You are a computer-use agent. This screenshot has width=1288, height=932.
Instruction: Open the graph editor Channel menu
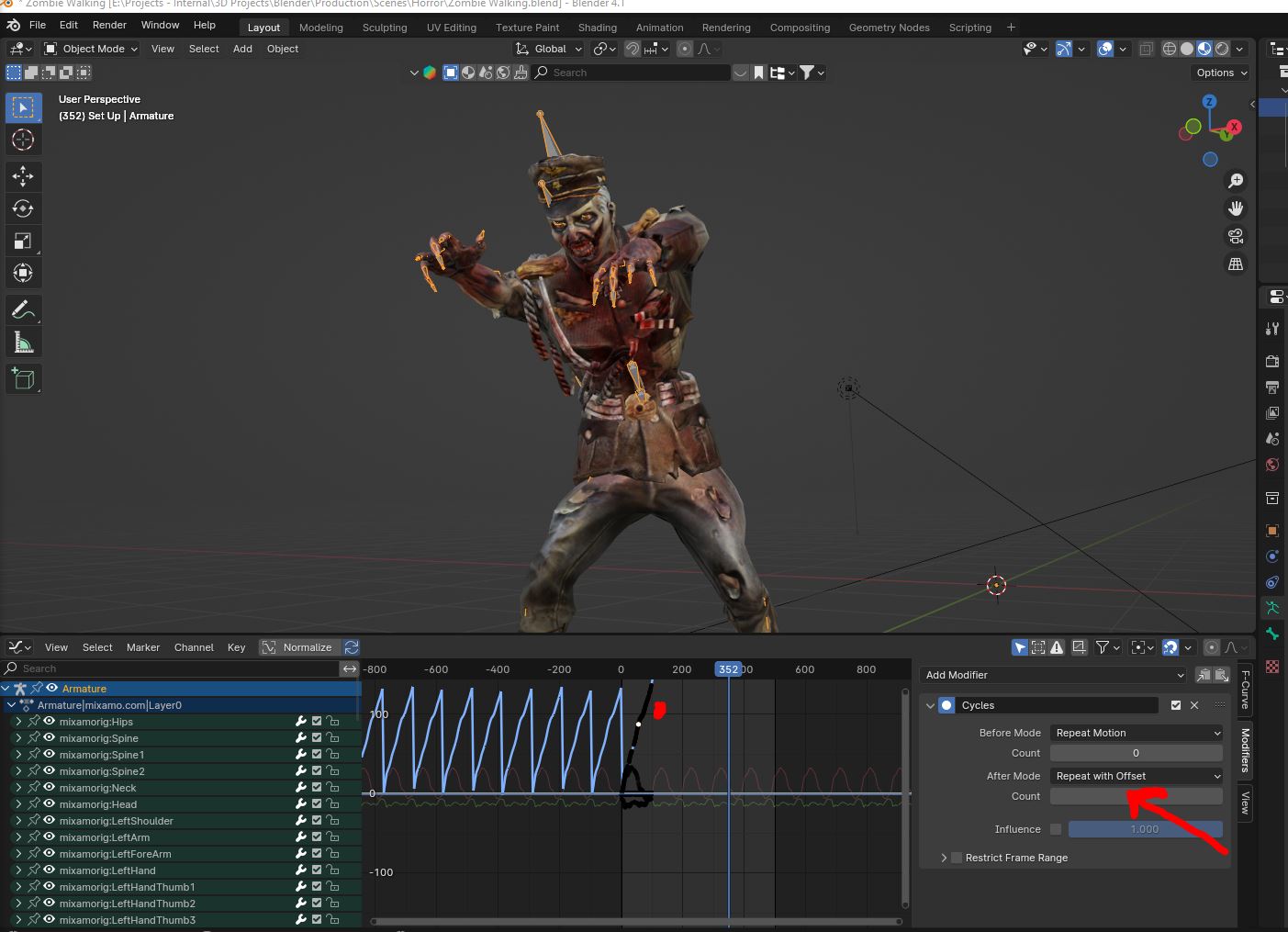point(194,647)
